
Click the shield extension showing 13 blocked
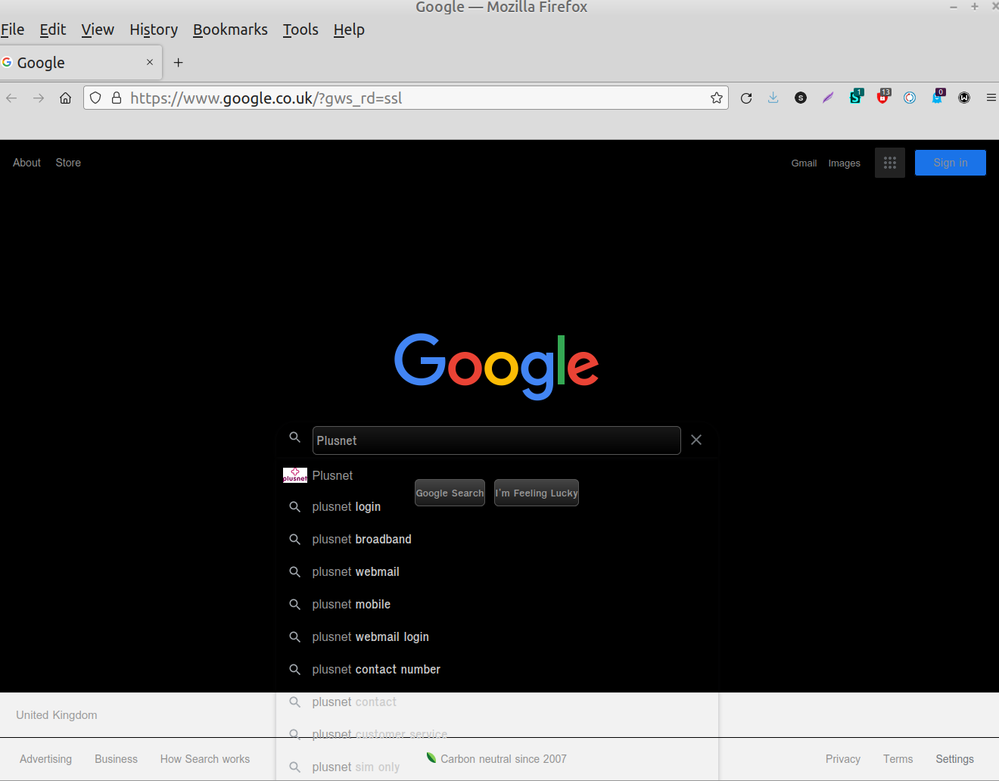[883, 97]
